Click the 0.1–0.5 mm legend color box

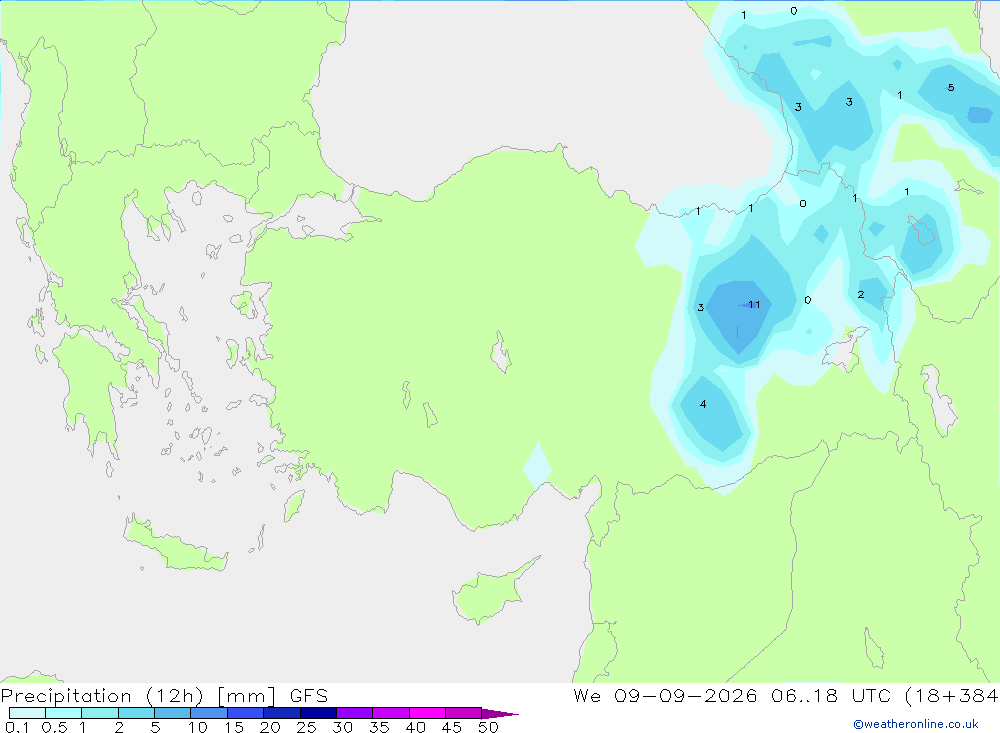coord(27,713)
